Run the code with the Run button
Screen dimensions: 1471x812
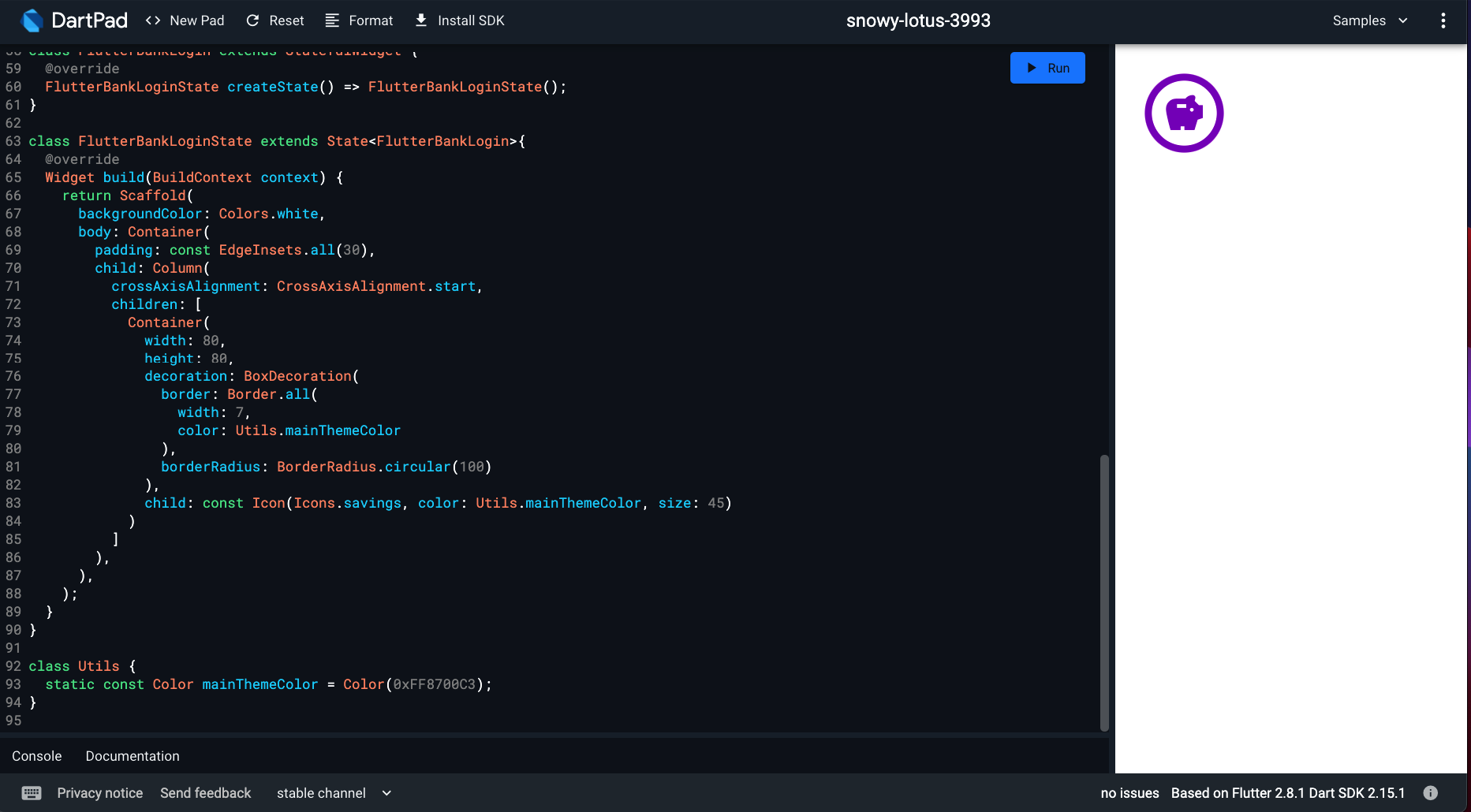click(1047, 68)
